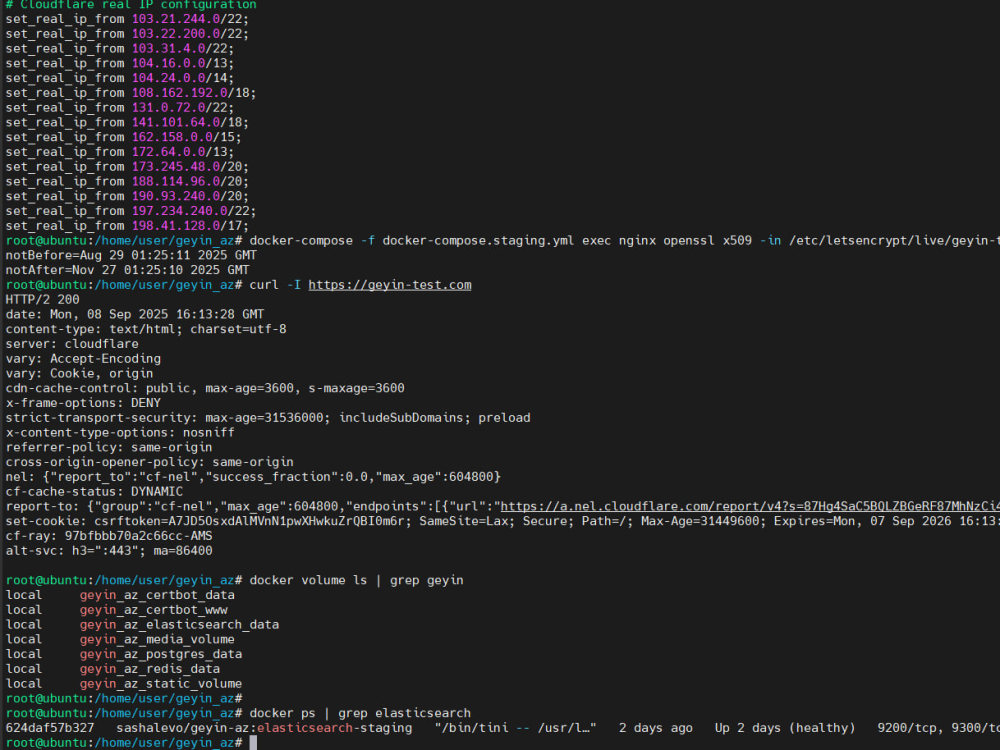
Task: Click the geyin_az_certbot_www volume name
Action: pos(154,610)
